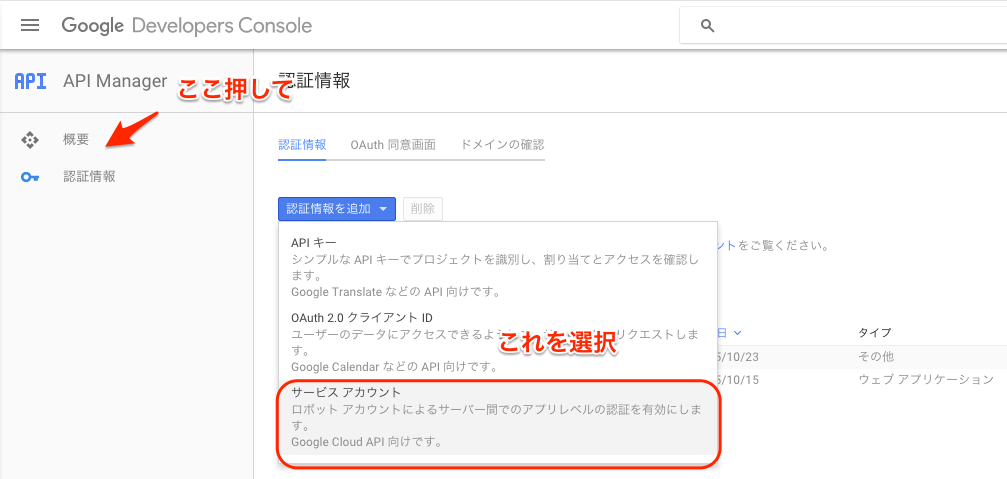The width and height of the screenshot is (1007, 479).
Task: Click the 概要 overview icon
Action: (30, 139)
